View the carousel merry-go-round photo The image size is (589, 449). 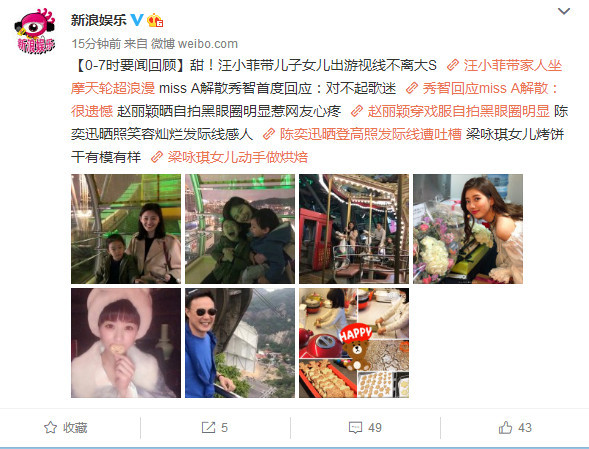(x=354, y=229)
